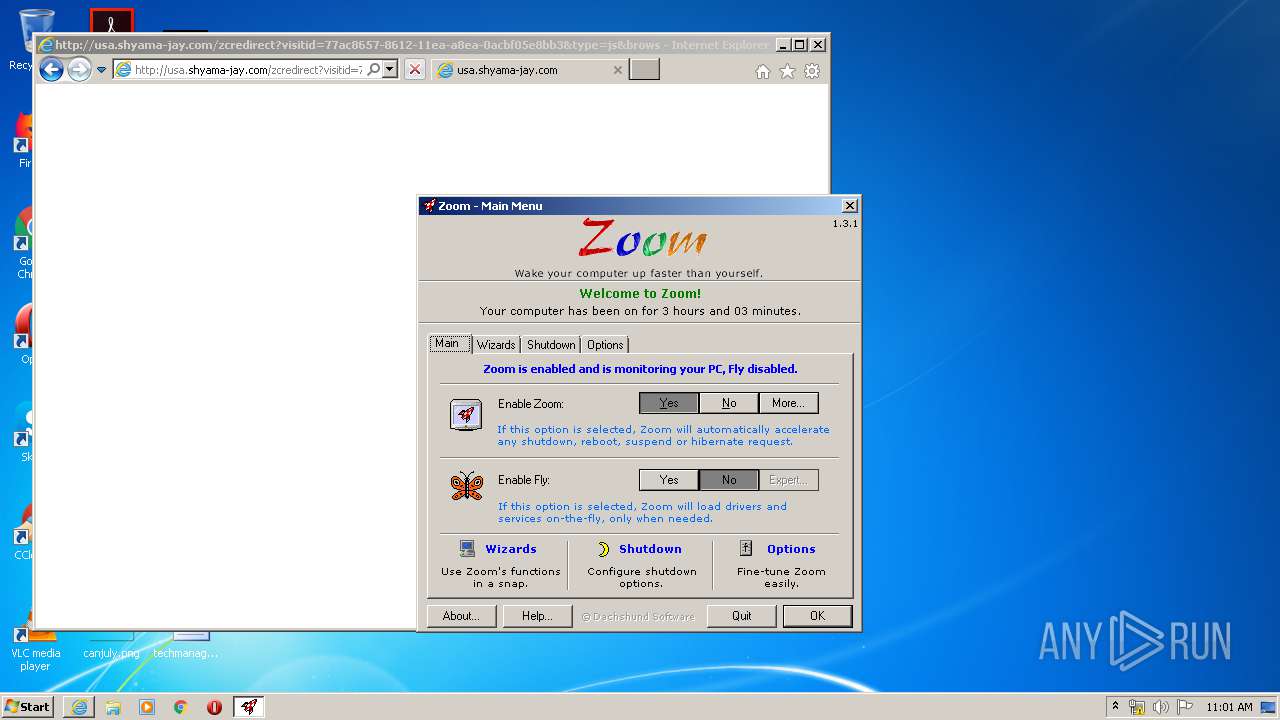The image size is (1280, 720).
Task: Open More... options for Enable Zoom
Action: pyautogui.click(x=788, y=403)
